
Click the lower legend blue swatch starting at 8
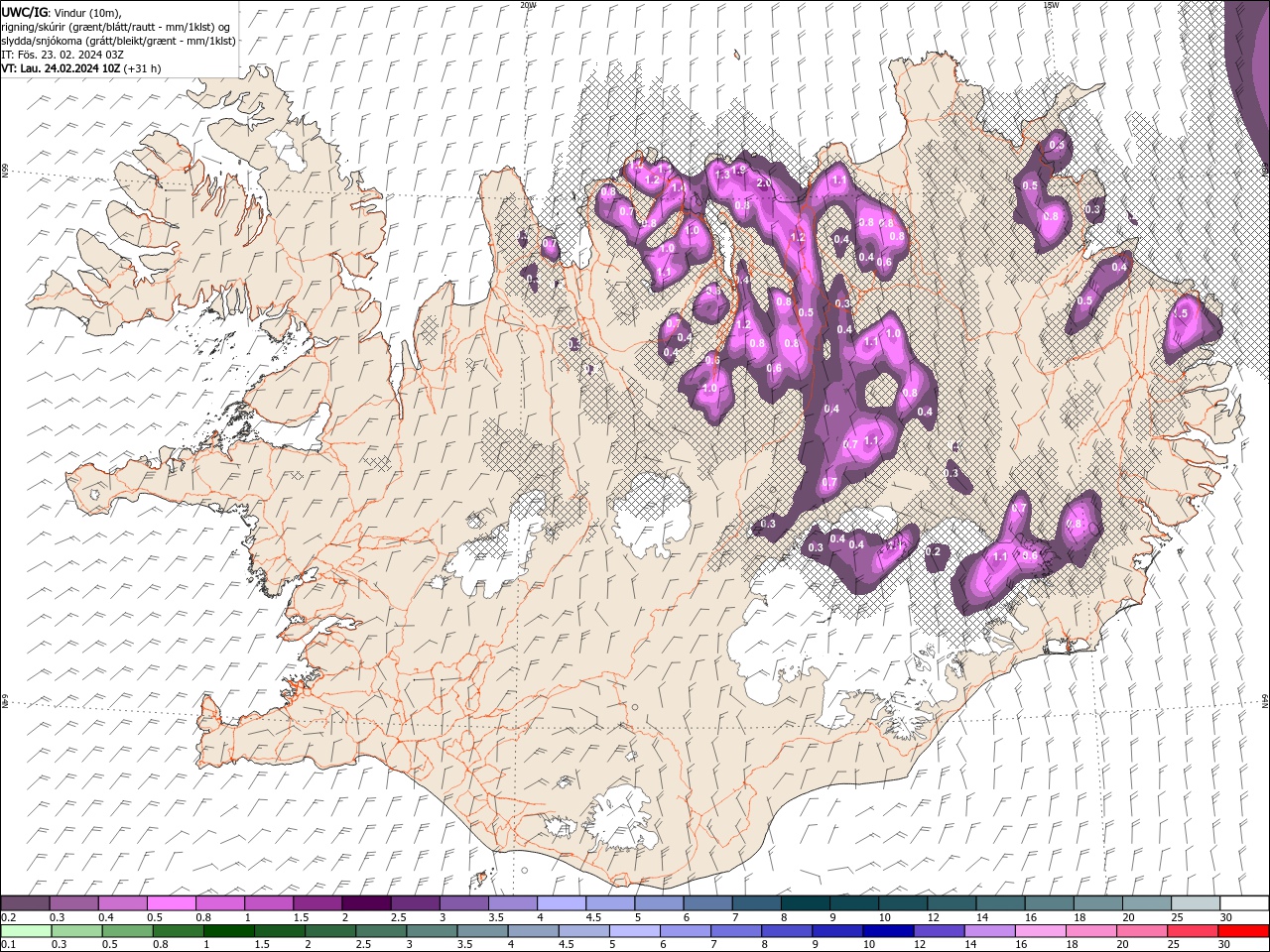pos(785,931)
